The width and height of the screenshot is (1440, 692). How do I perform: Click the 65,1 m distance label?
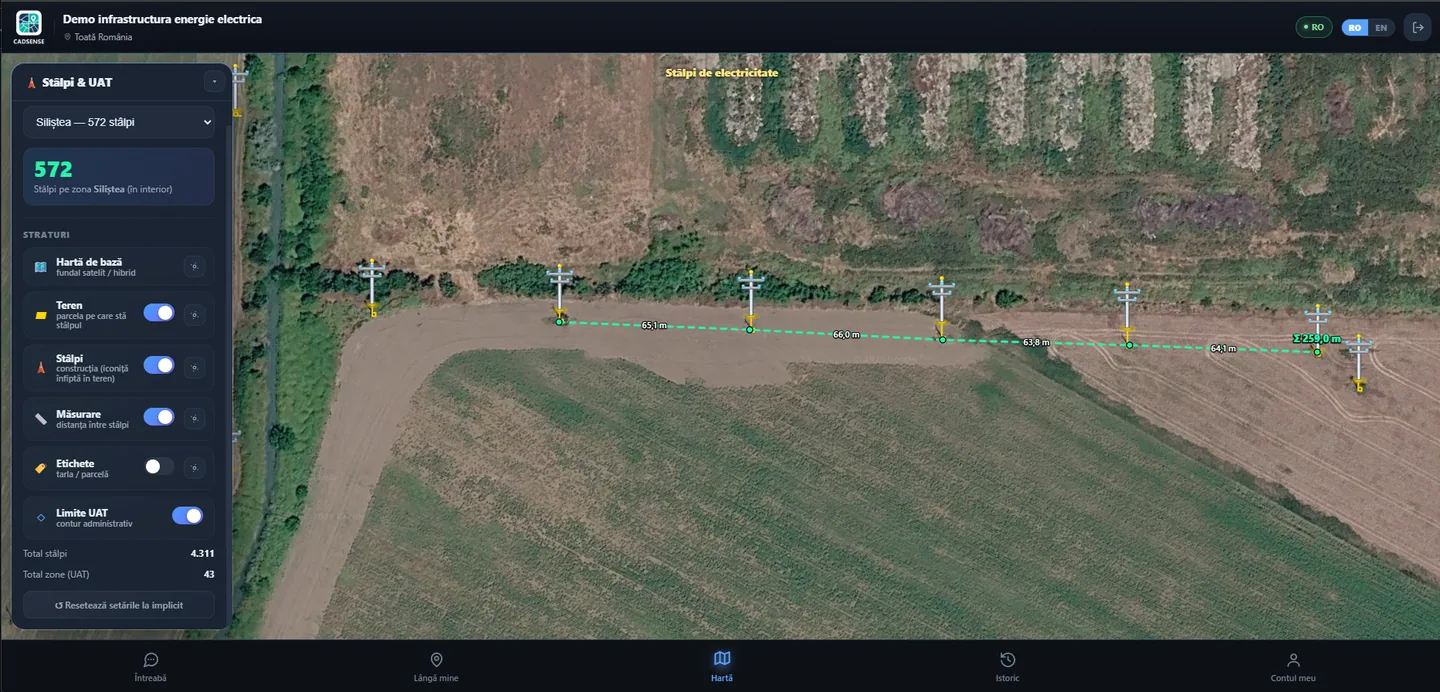point(653,326)
